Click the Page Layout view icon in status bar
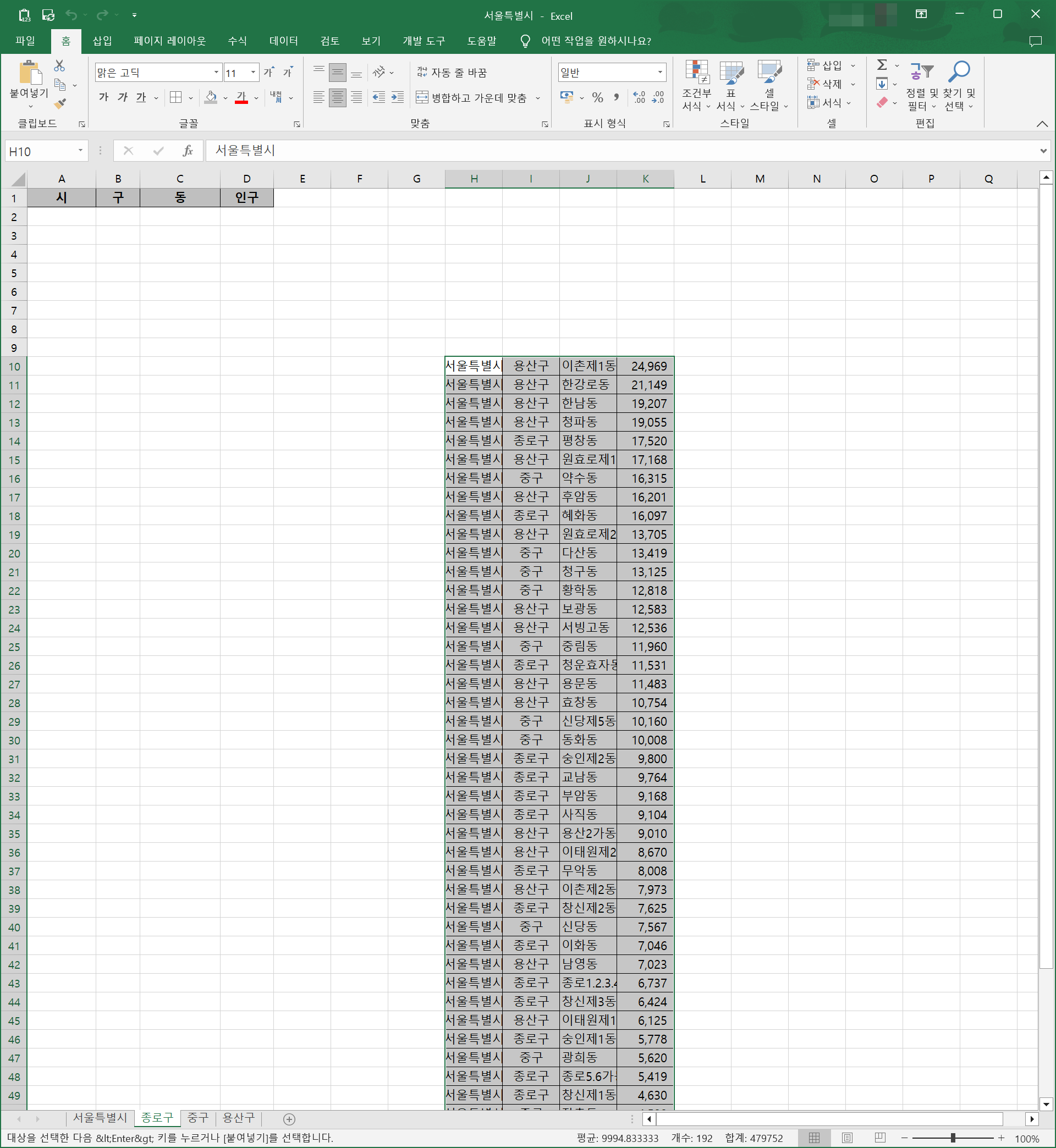 point(848,1138)
